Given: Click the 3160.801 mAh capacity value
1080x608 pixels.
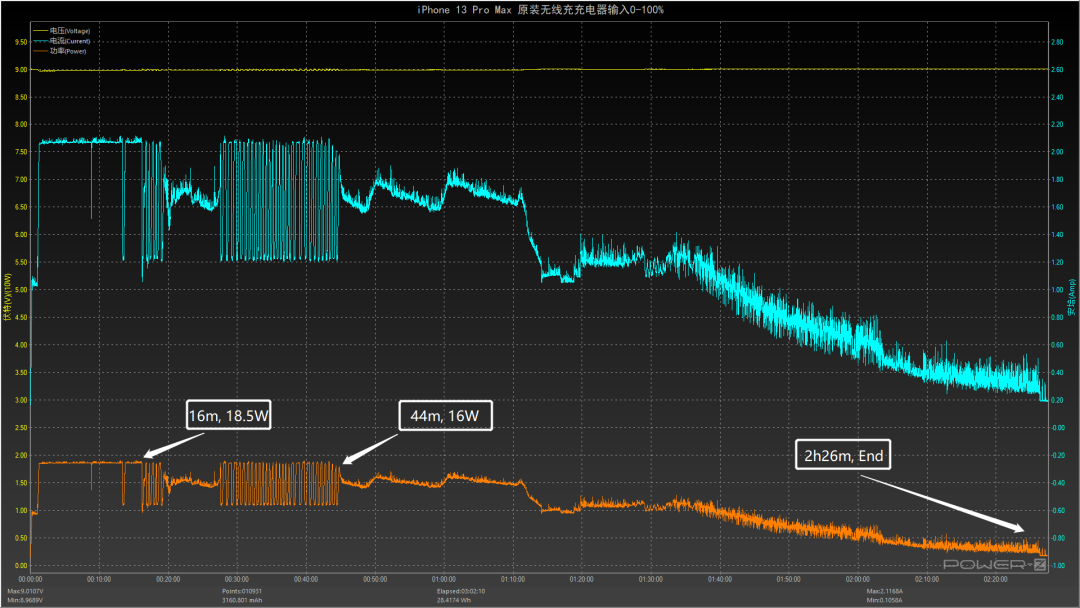Looking at the screenshot, I should (x=242, y=600).
